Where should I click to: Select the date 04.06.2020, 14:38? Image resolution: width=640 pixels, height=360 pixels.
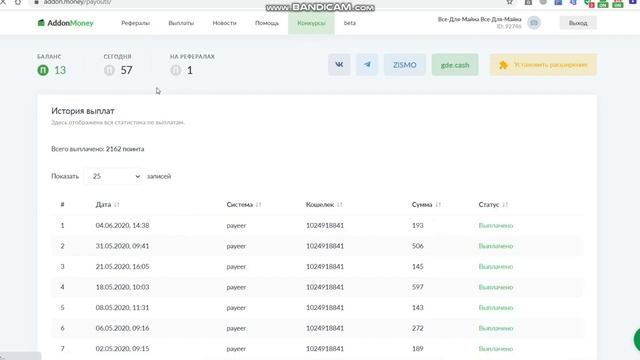click(122, 225)
